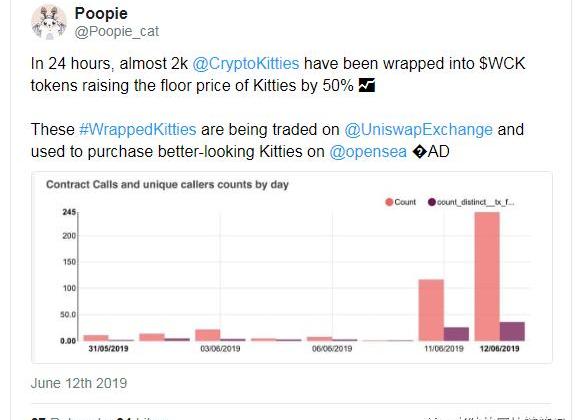
Task: Click the 03/06/2019 Count bar
Action: pos(208,335)
